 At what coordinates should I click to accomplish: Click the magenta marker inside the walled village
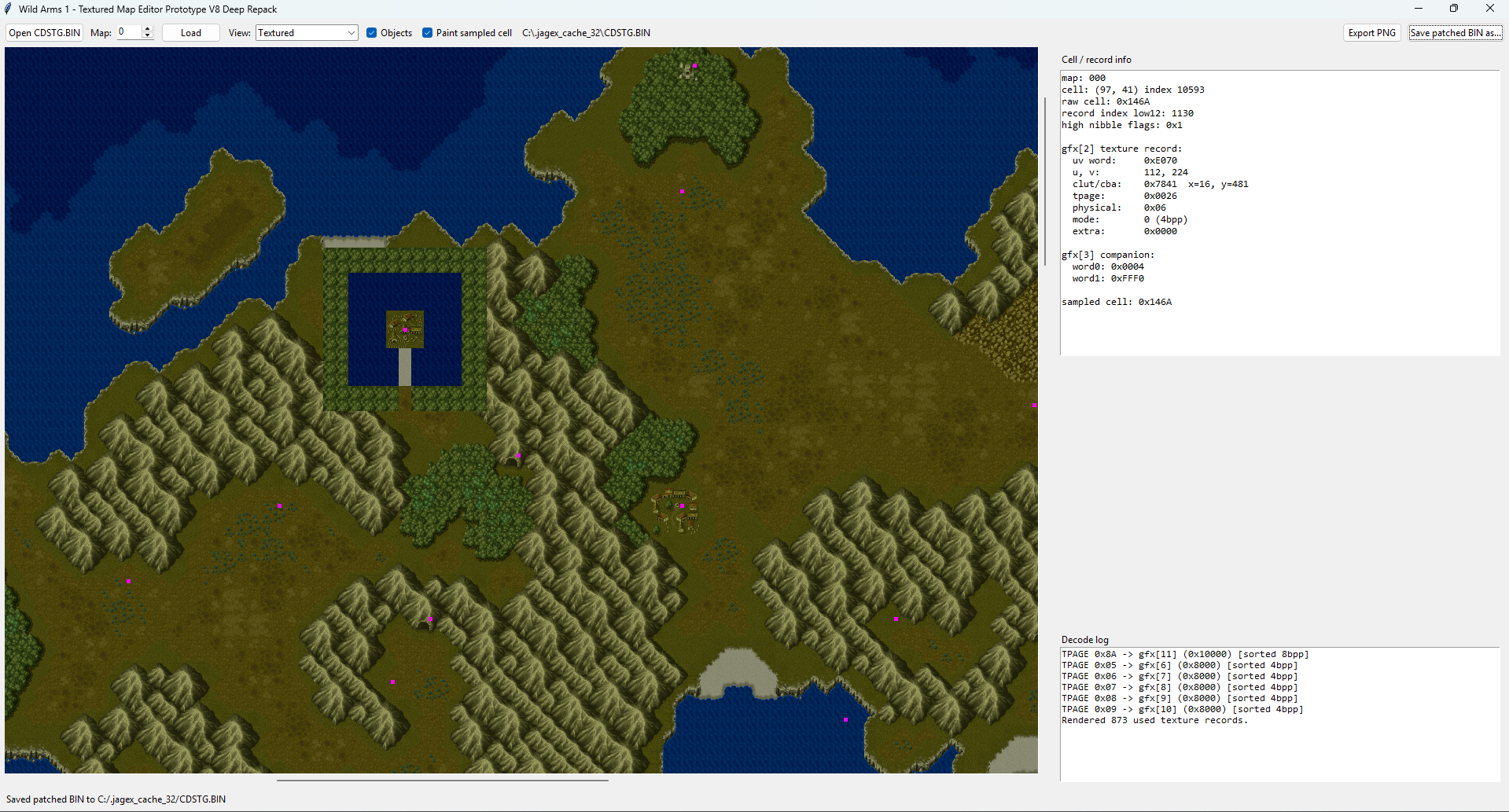pyautogui.click(x=682, y=506)
